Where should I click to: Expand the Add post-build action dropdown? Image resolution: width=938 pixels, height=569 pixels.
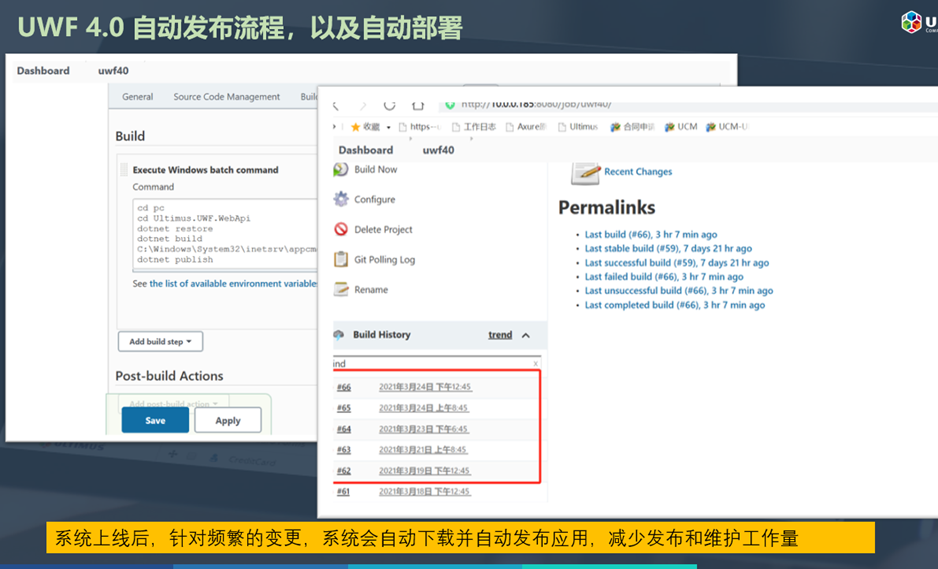[173, 404]
